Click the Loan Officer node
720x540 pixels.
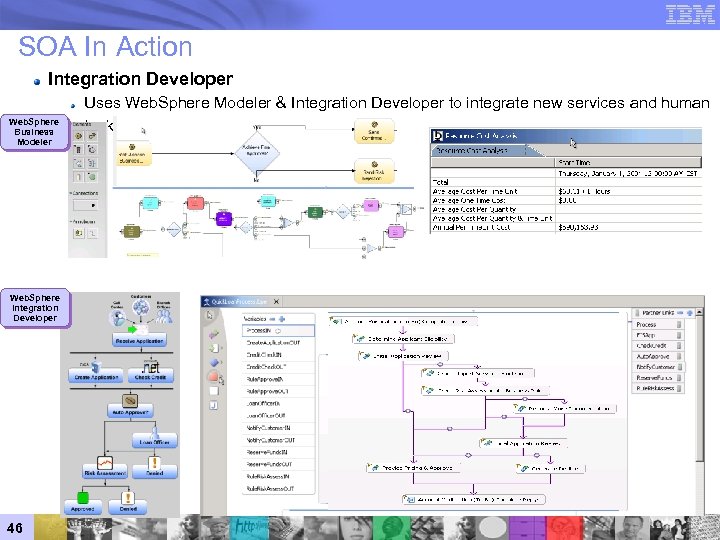[155, 442]
